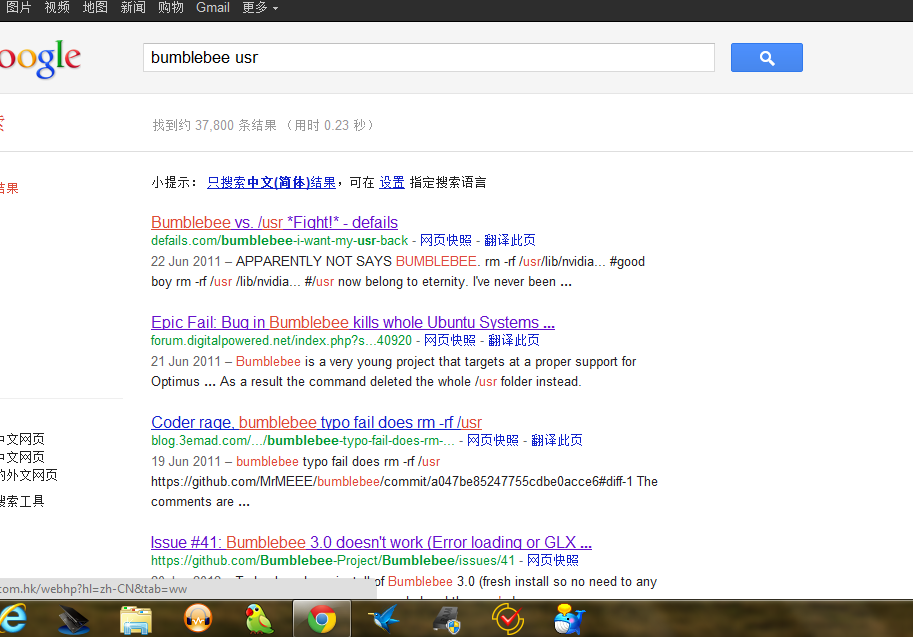Open 网页快照 for forum.digitalpowered.net result
Image resolution: width=913 pixels, height=637 pixels.
(450, 341)
